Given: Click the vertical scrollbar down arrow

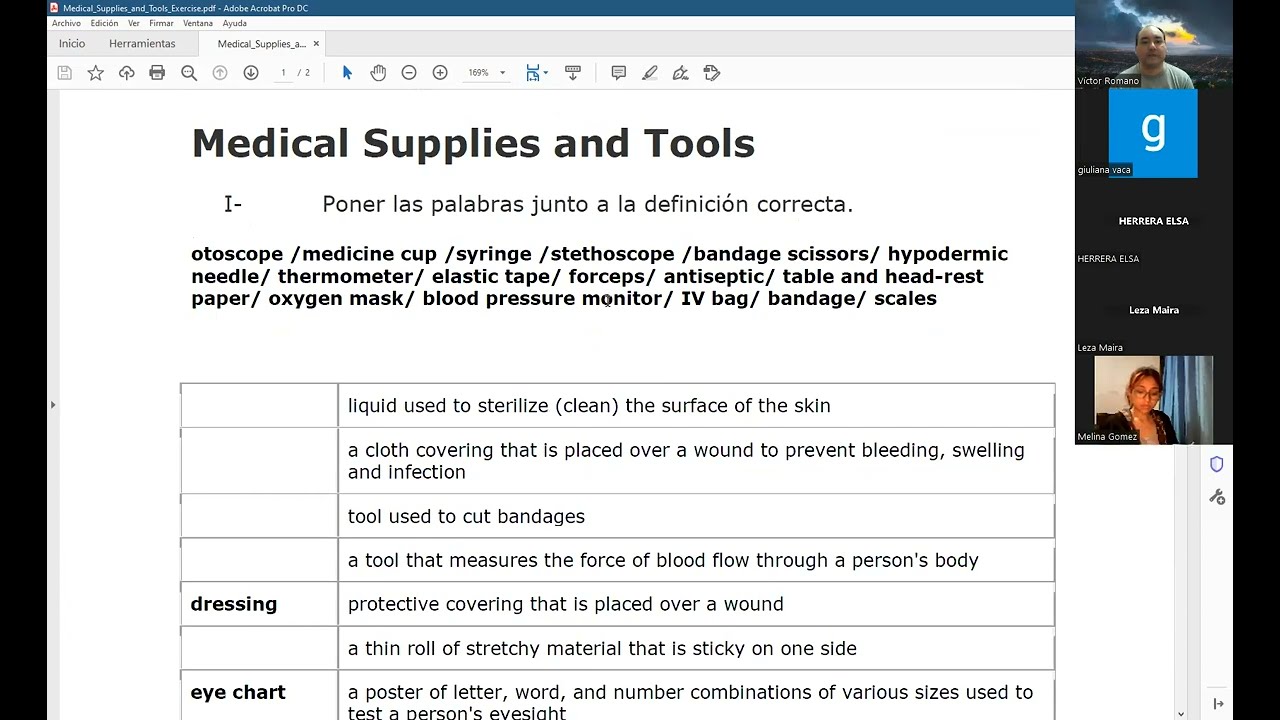Looking at the screenshot, I should [1181, 714].
